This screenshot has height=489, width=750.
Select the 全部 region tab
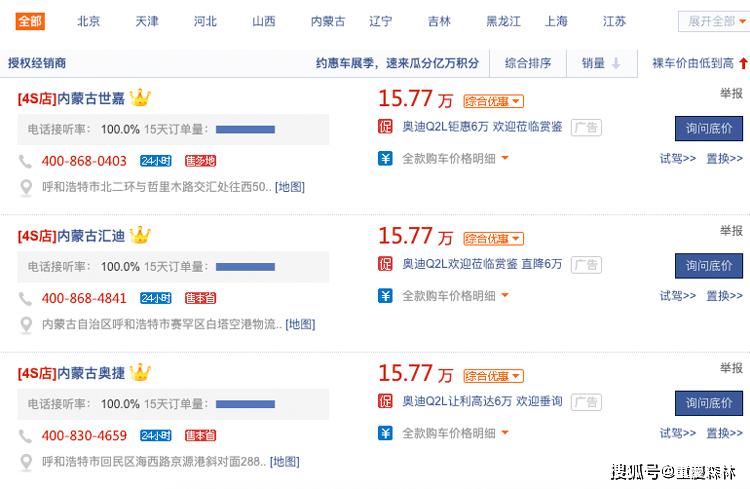(30, 21)
